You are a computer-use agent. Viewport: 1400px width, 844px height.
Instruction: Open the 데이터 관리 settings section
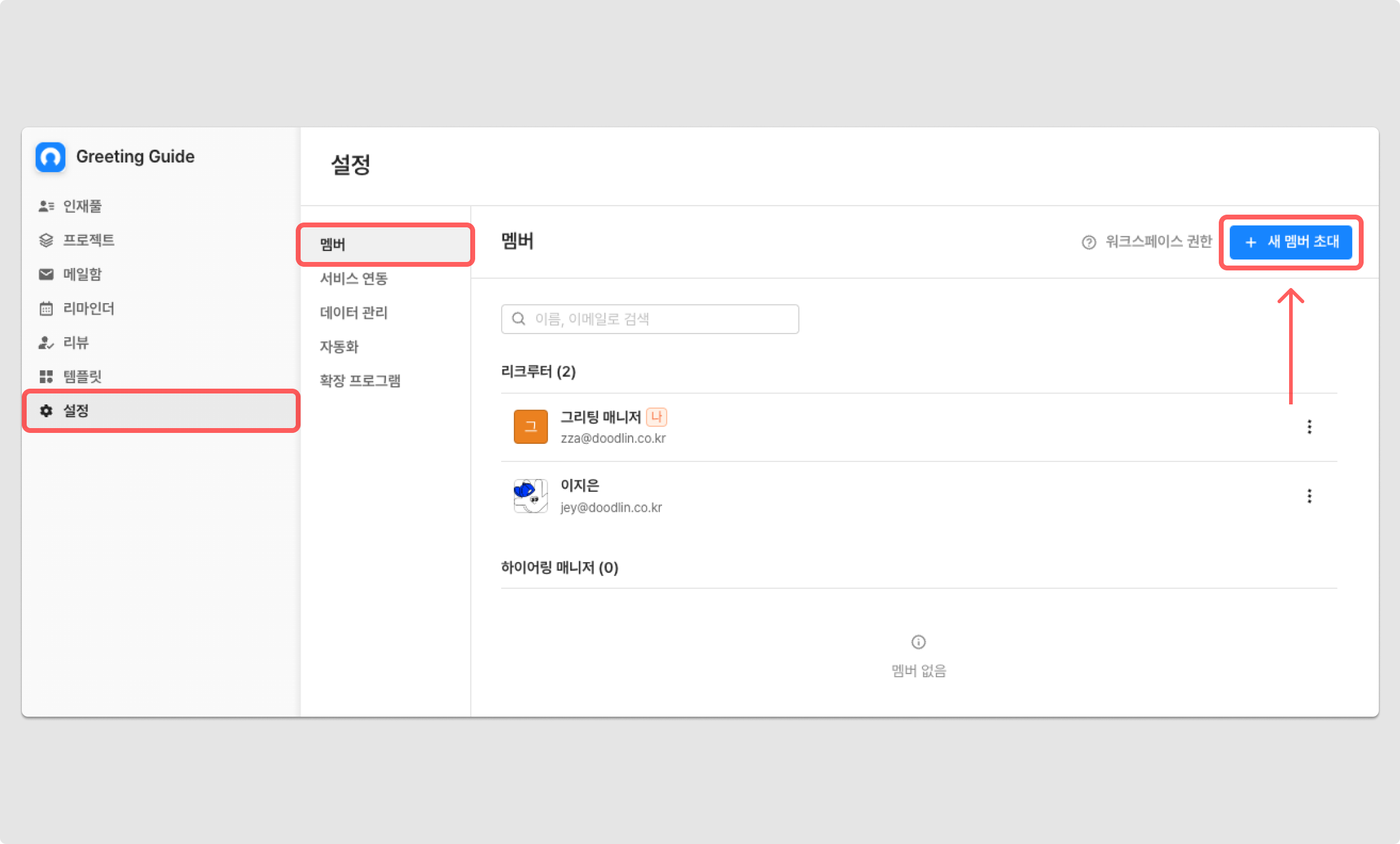click(353, 312)
